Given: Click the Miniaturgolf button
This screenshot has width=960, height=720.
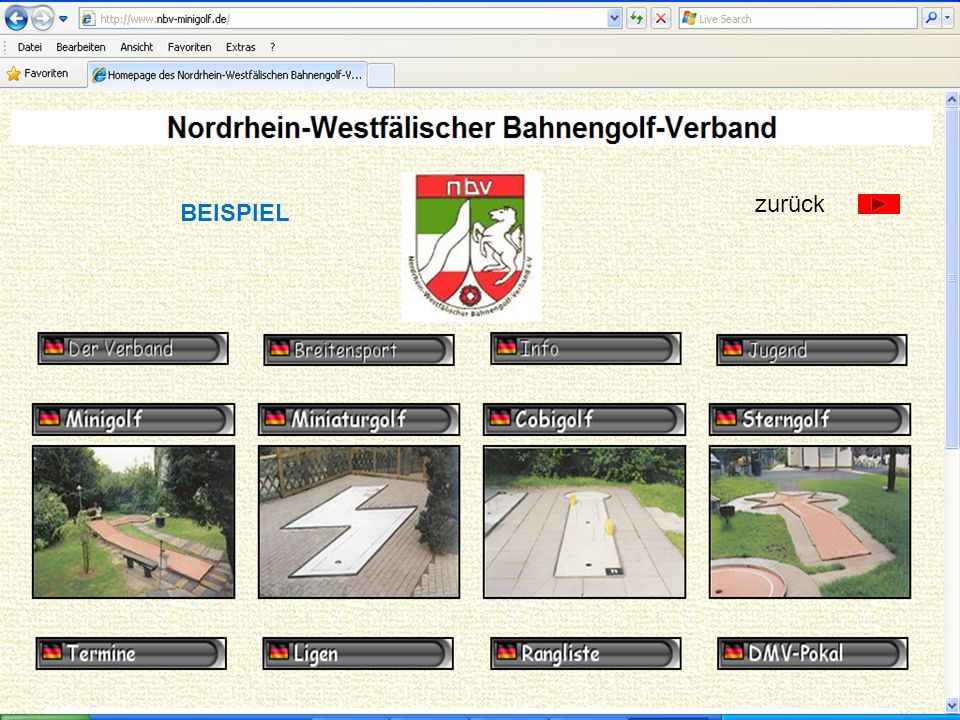Looking at the screenshot, I should [359, 419].
